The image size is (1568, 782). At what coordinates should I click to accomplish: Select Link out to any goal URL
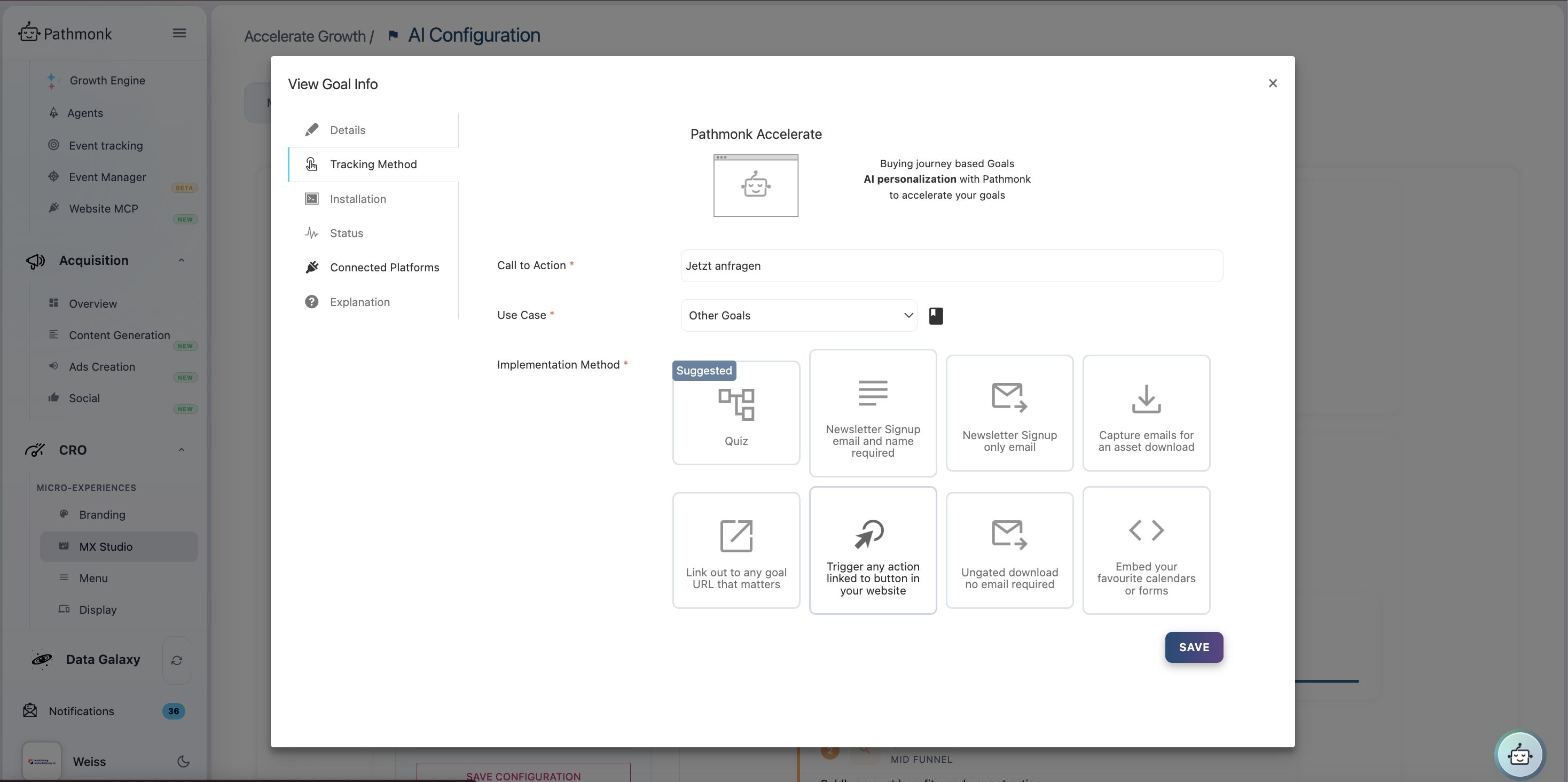(x=736, y=550)
